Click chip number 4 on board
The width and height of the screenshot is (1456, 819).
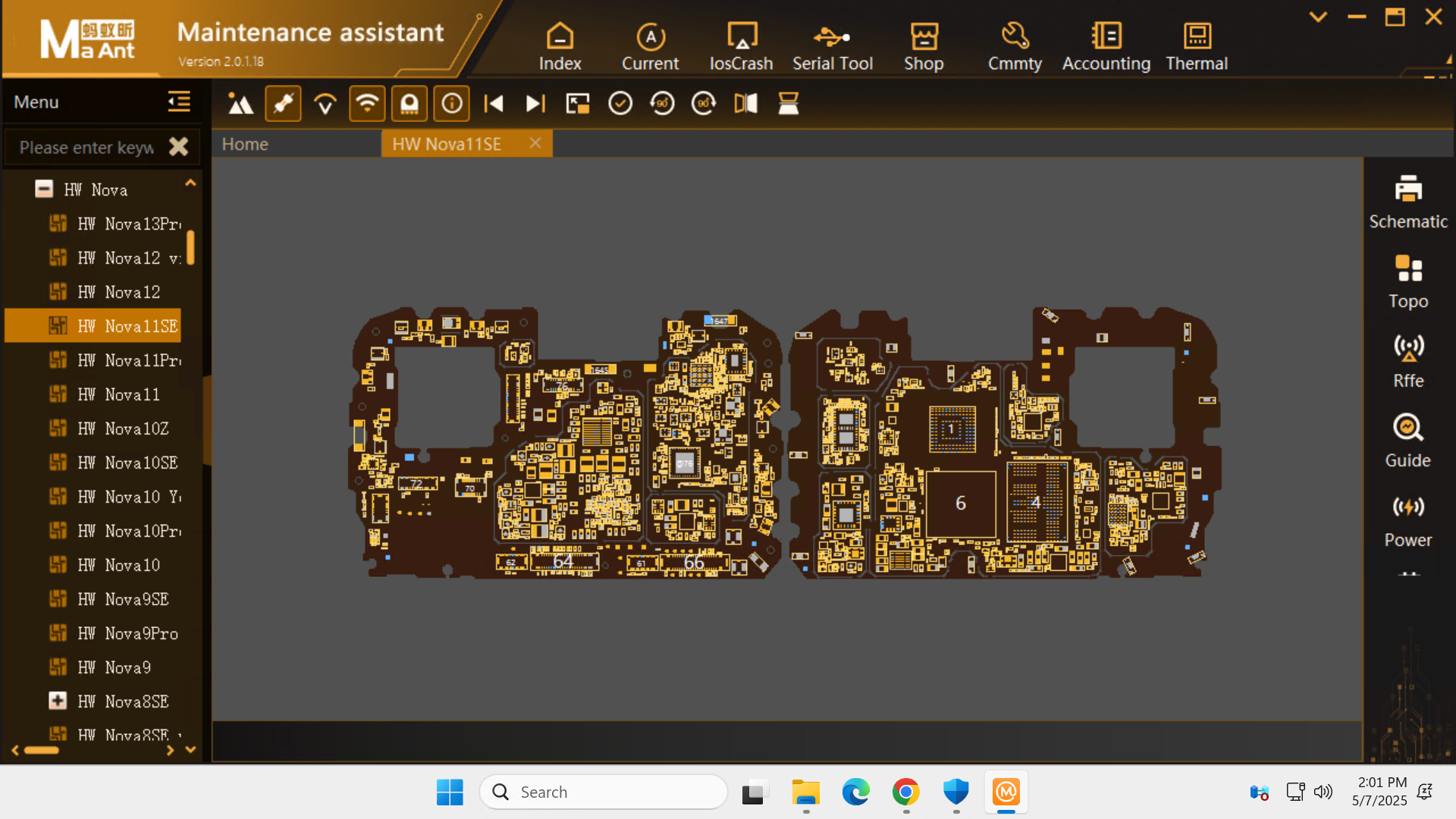point(1036,502)
